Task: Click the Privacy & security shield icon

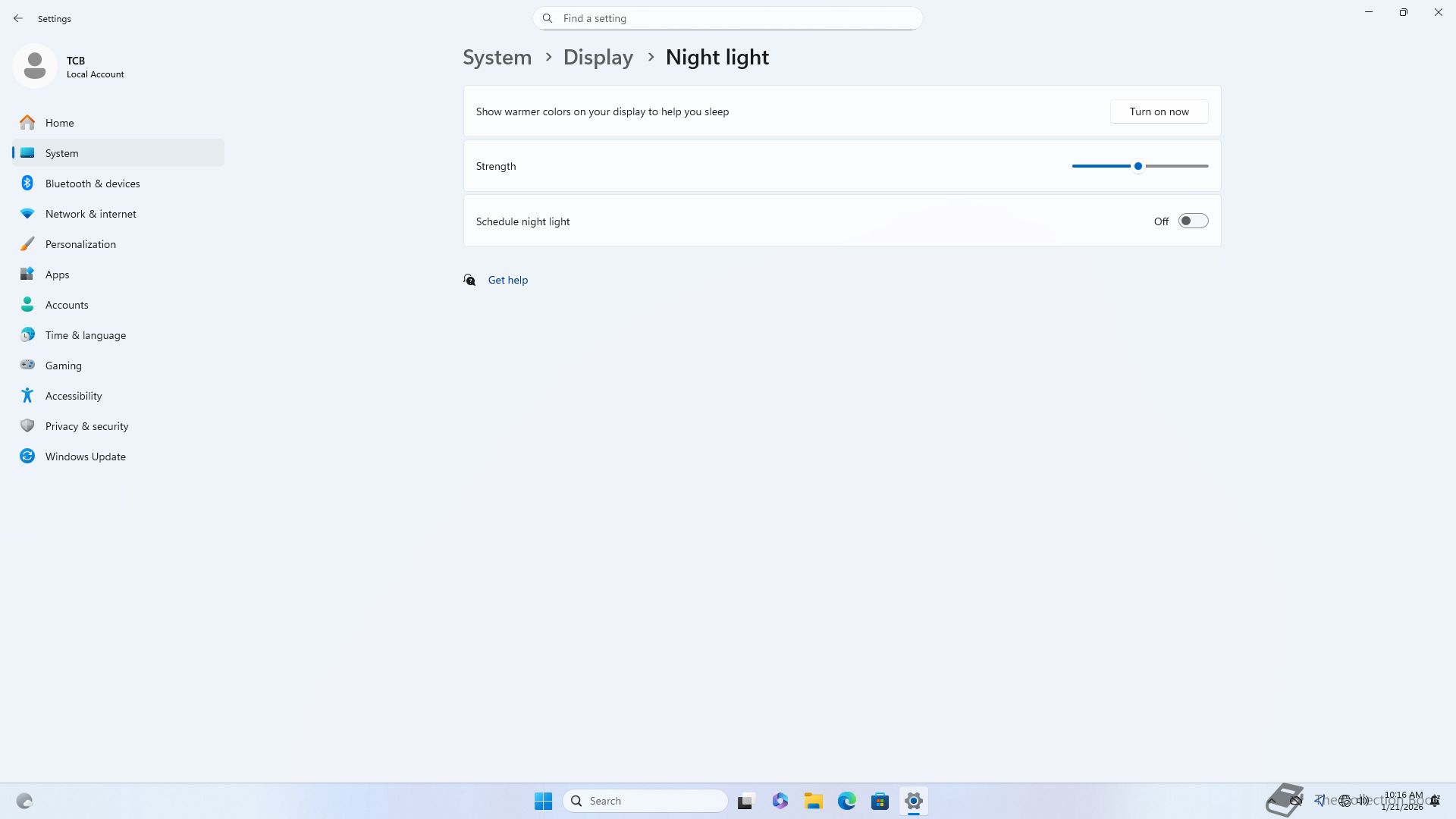Action: [x=27, y=425]
